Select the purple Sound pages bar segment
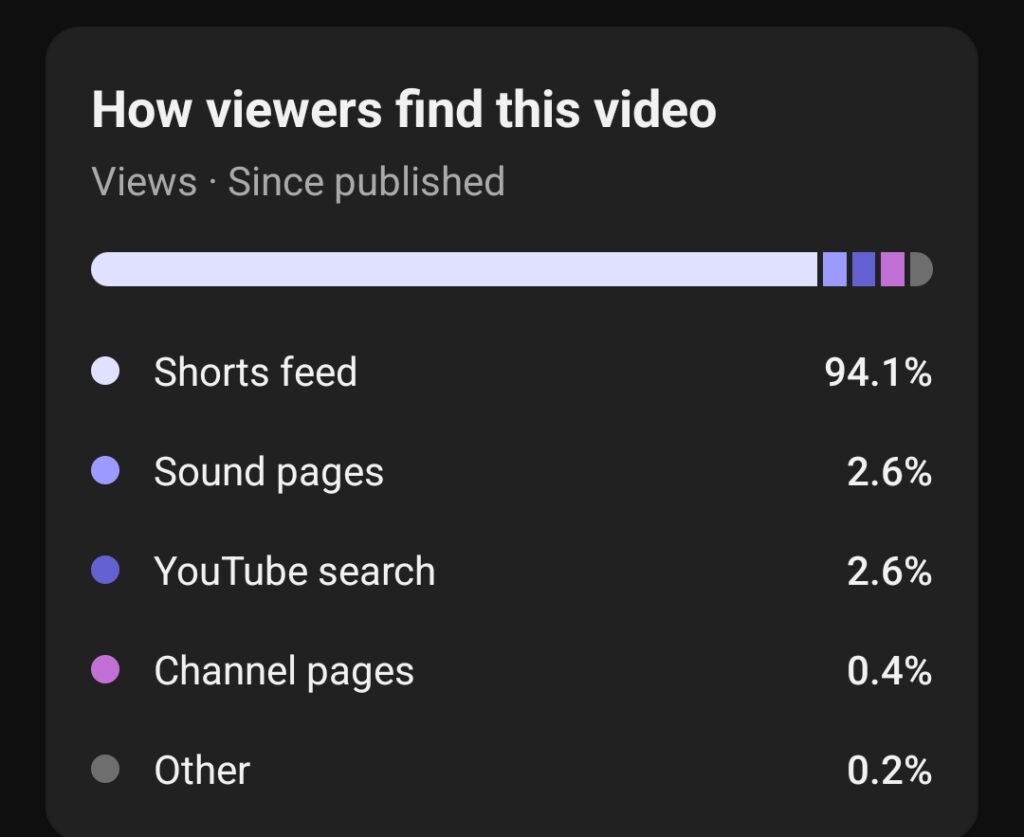The image size is (1024, 837). [x=833, y=269]
